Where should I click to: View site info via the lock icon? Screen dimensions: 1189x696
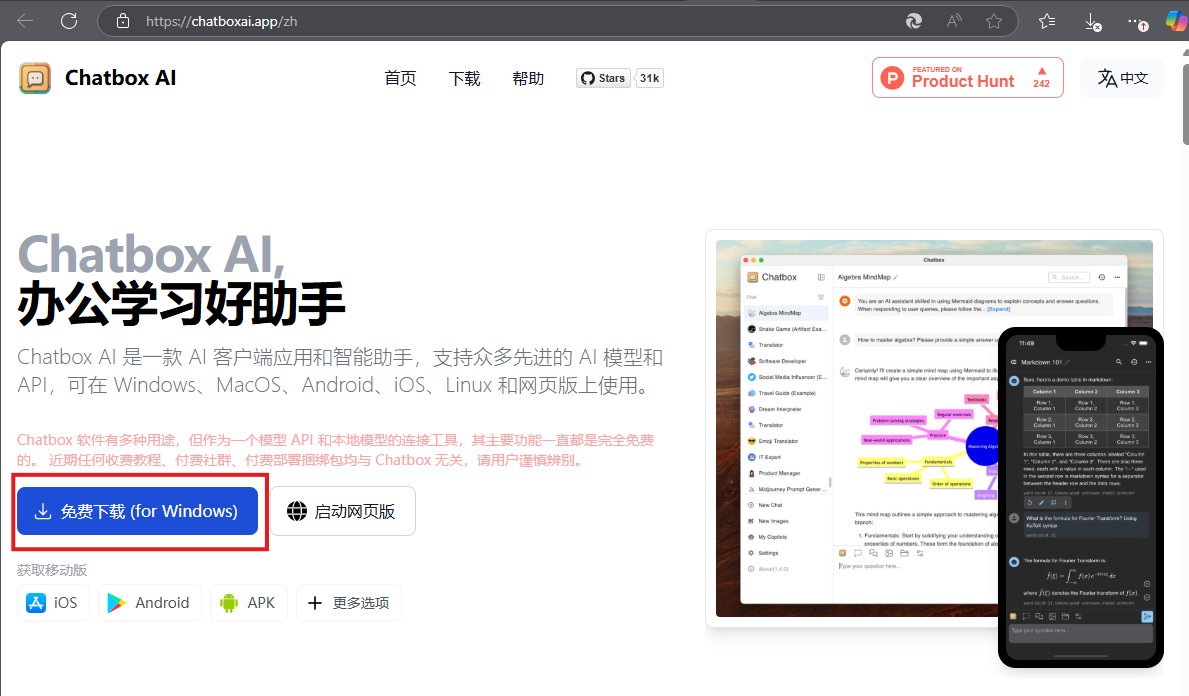click(x=123, y=21)
